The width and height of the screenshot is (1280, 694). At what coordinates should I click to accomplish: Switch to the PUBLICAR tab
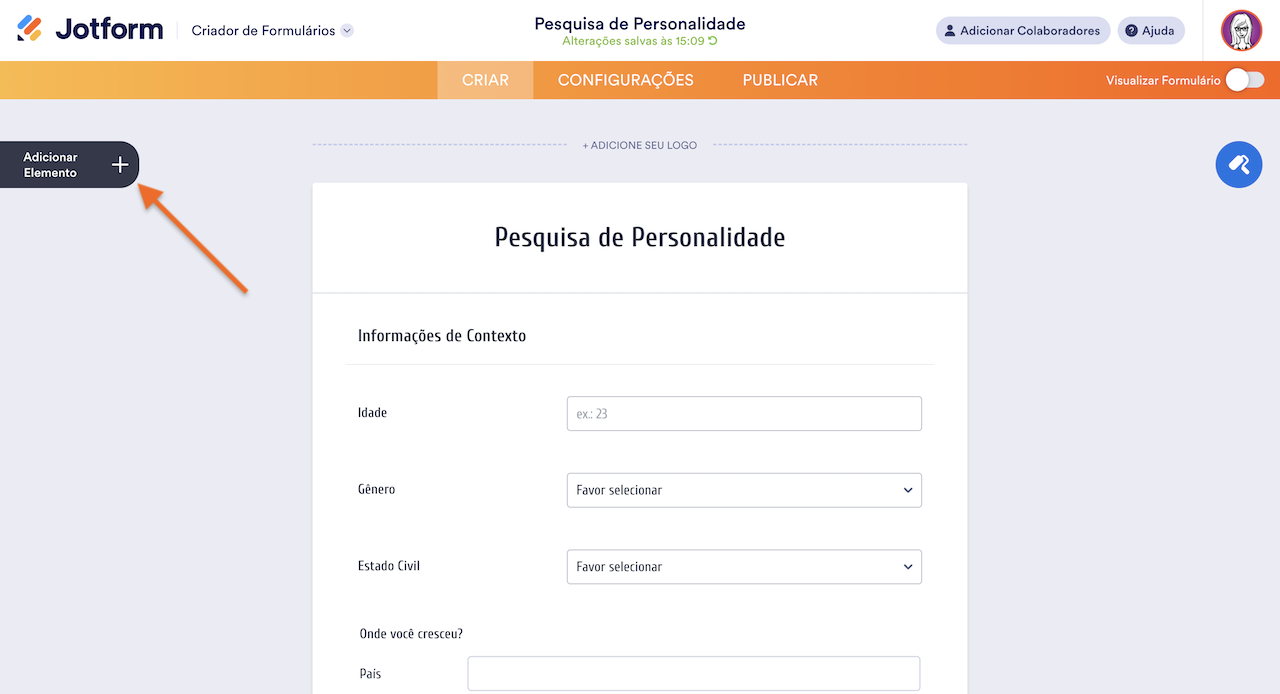coord(780,80)
